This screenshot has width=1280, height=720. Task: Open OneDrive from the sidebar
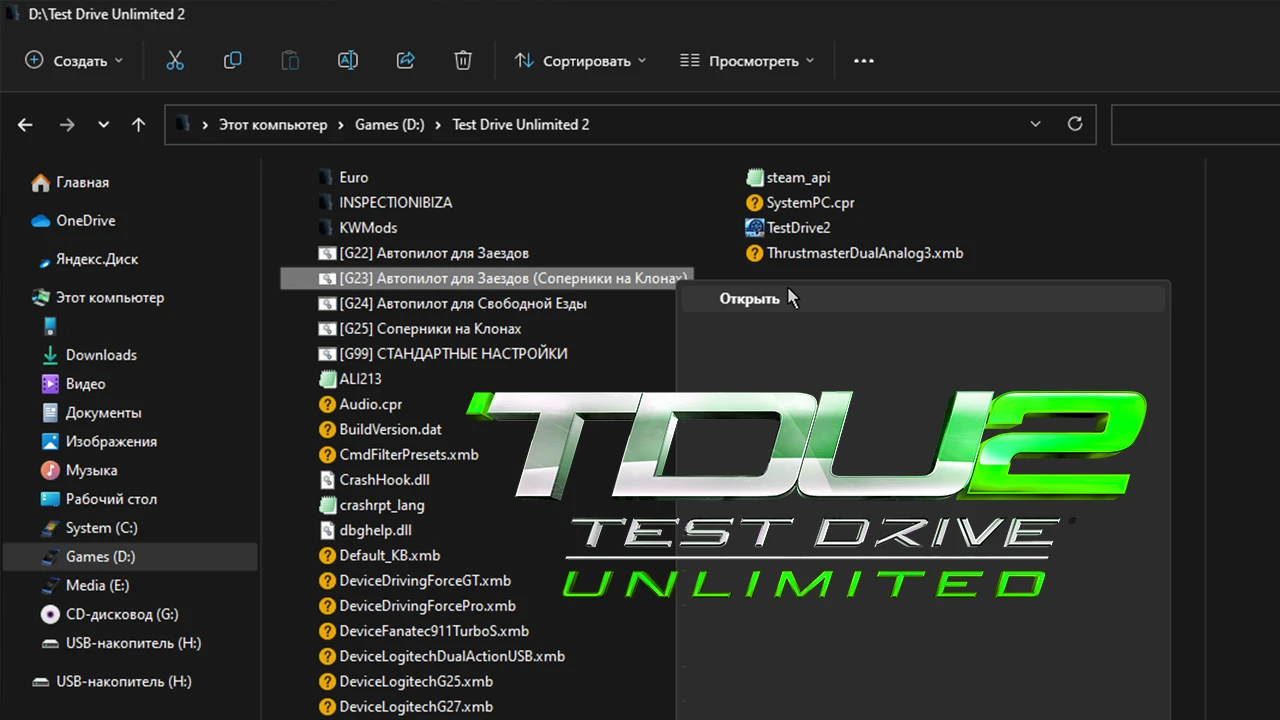pyautogui.click(x=87, y=220)
